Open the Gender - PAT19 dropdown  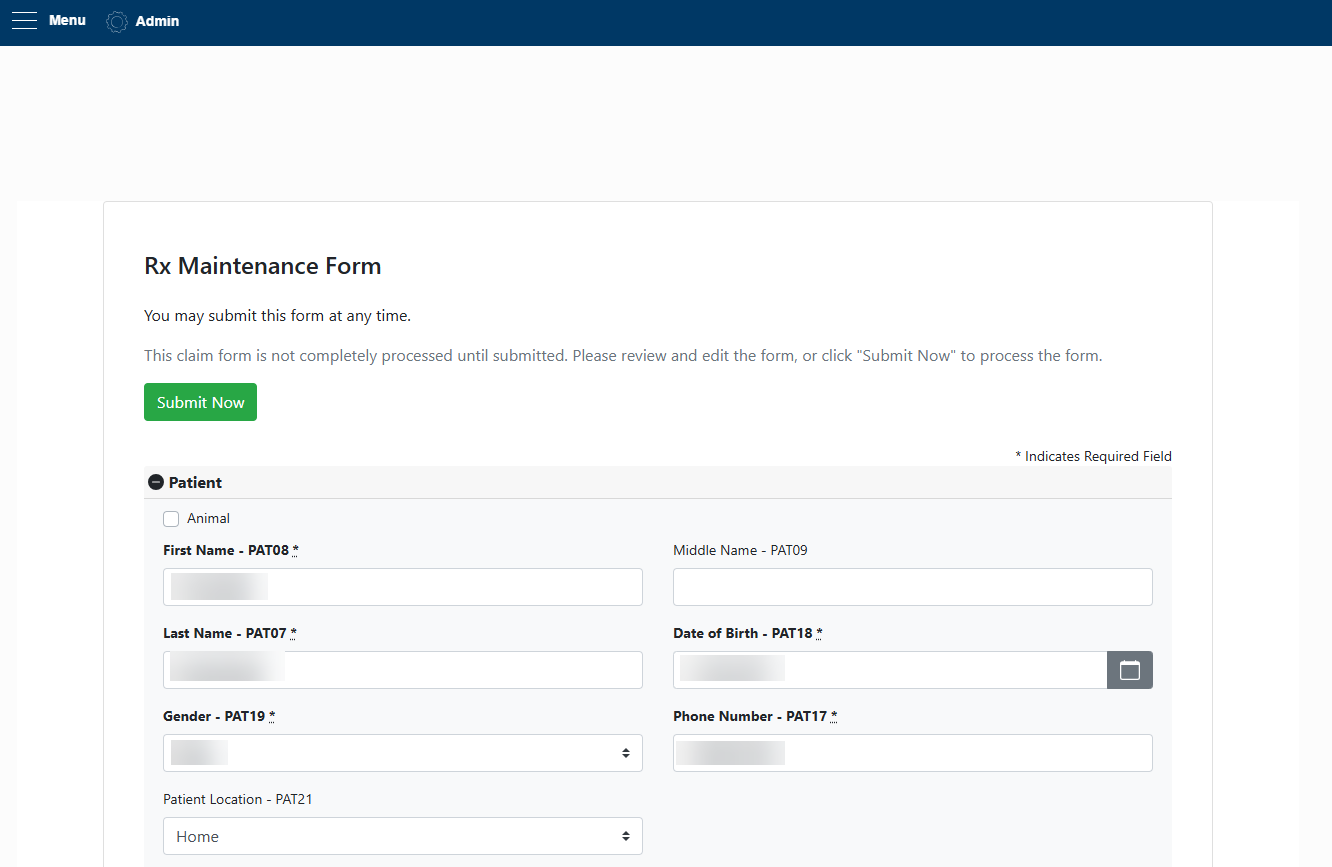pyautogui.click(x=403, y=753)
